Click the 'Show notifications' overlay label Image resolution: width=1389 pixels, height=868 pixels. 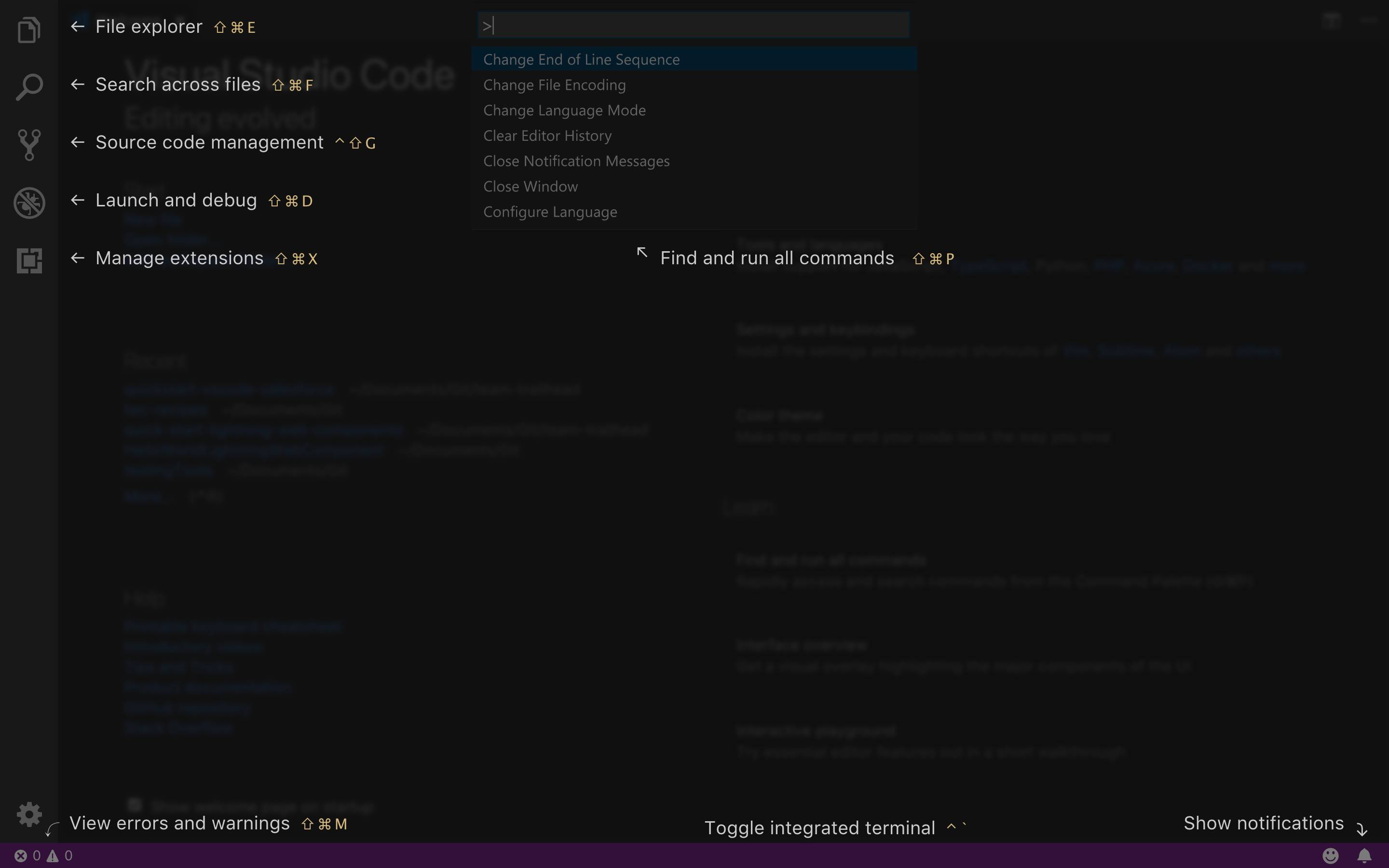[x=1263, y=823]
